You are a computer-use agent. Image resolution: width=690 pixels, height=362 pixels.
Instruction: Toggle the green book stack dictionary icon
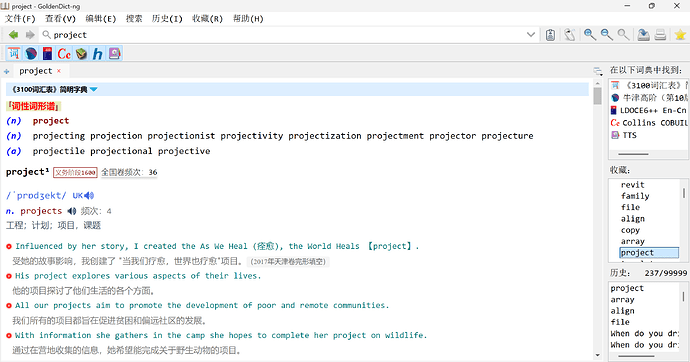tap(81, 54)
